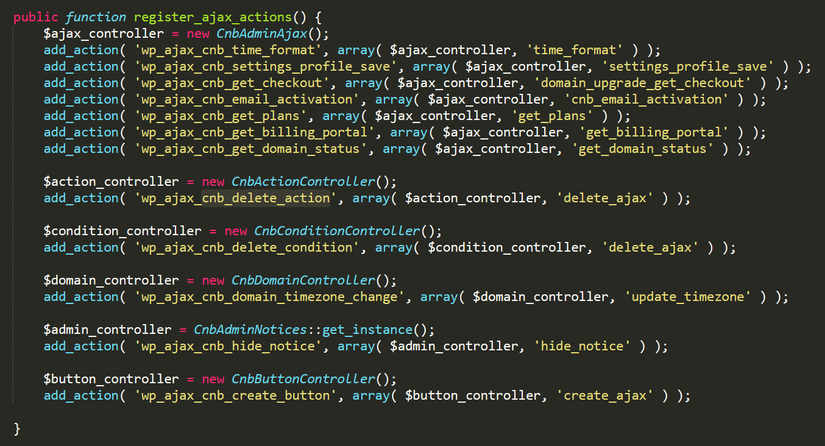Click the highlighted 'wp_ajax_cnb_delete_action' string

236,198
